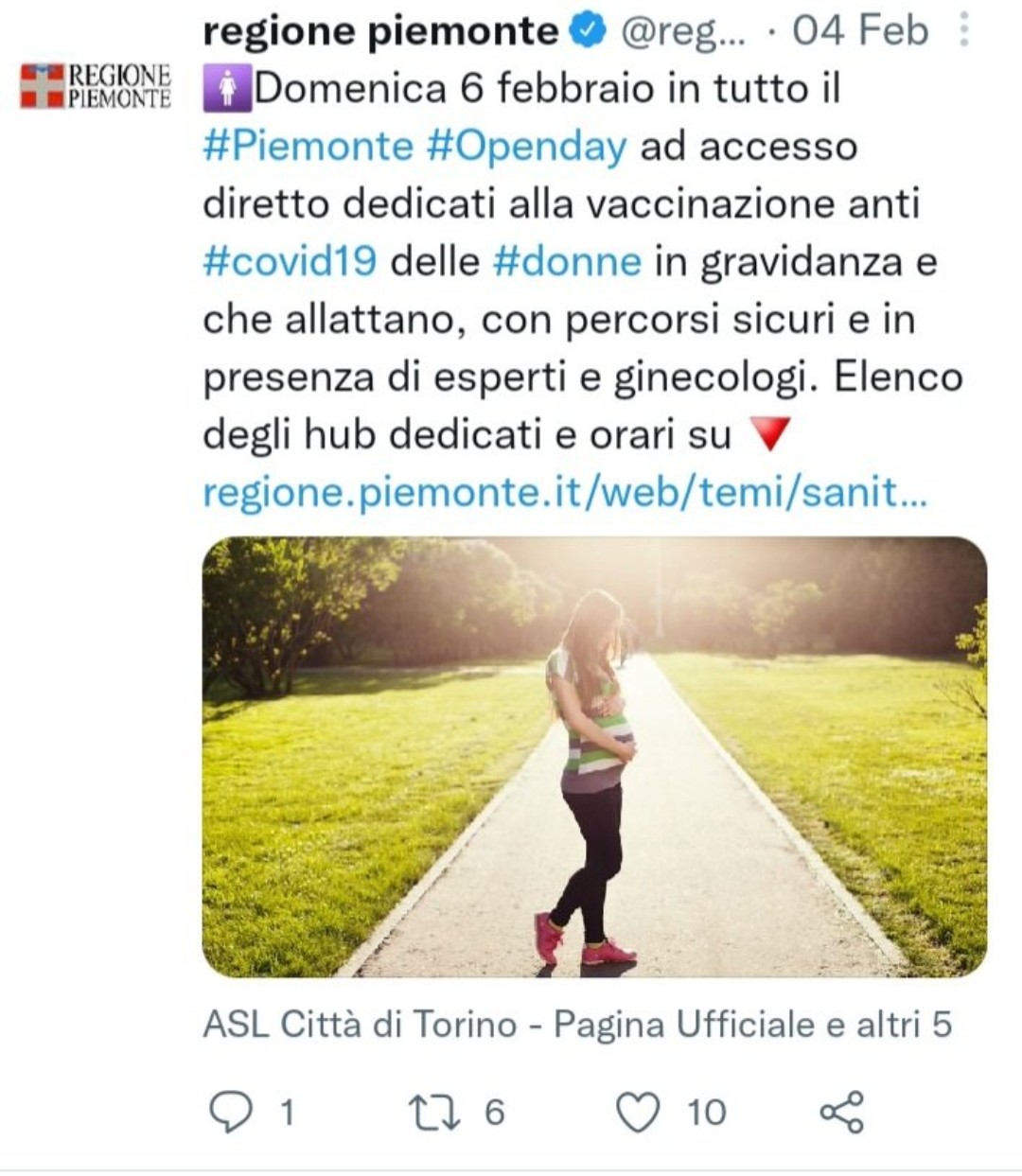Click the woman emoji at tweet start
The width and height of the screenshot is (1022, 1176).
(226, 89)
